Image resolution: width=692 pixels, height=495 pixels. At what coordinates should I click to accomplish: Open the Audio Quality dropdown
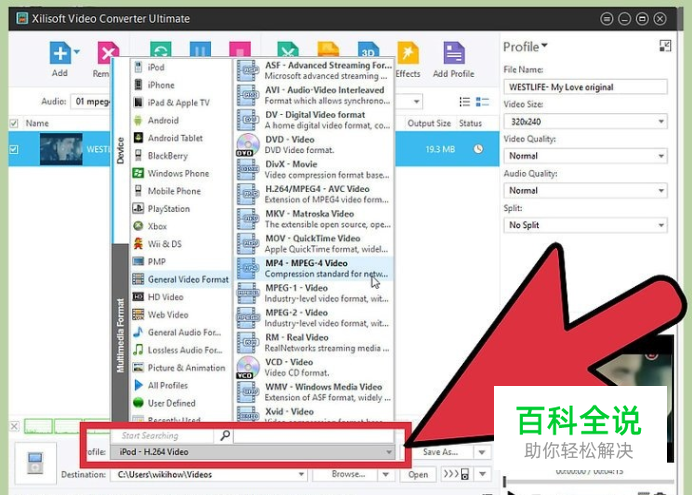pyautogui.click(x=585, y=191)
